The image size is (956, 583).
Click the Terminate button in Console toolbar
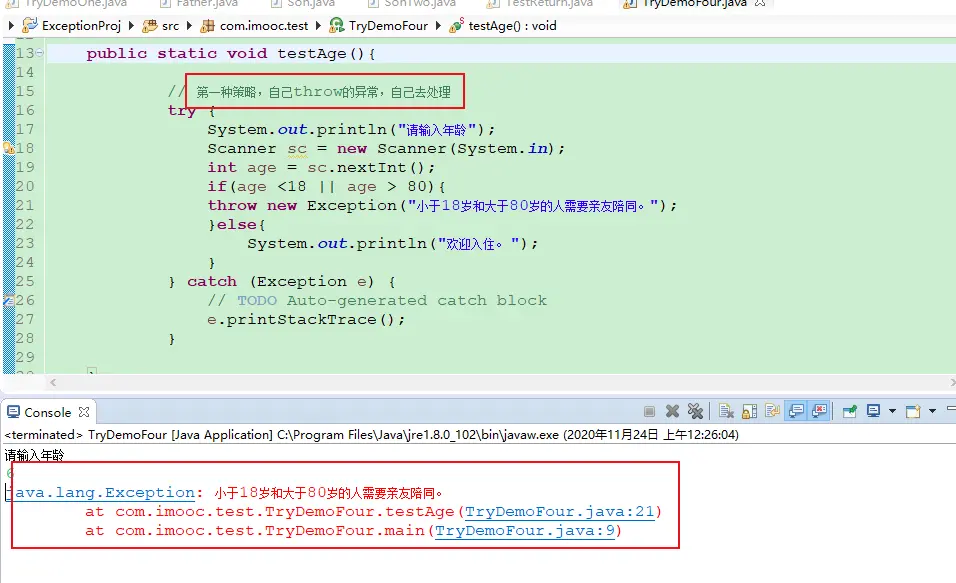[649, 411]
